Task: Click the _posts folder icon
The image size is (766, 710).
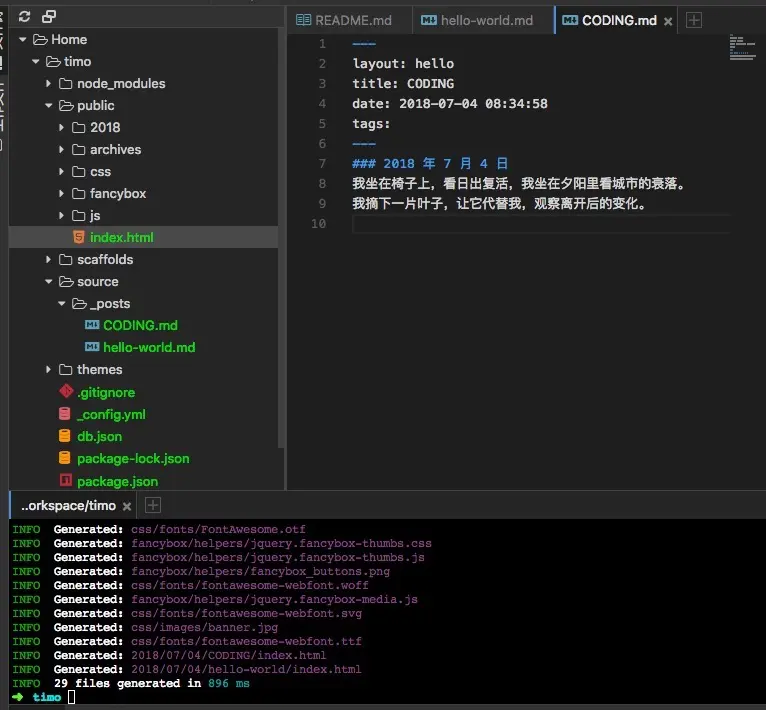Action: (80, 303)
